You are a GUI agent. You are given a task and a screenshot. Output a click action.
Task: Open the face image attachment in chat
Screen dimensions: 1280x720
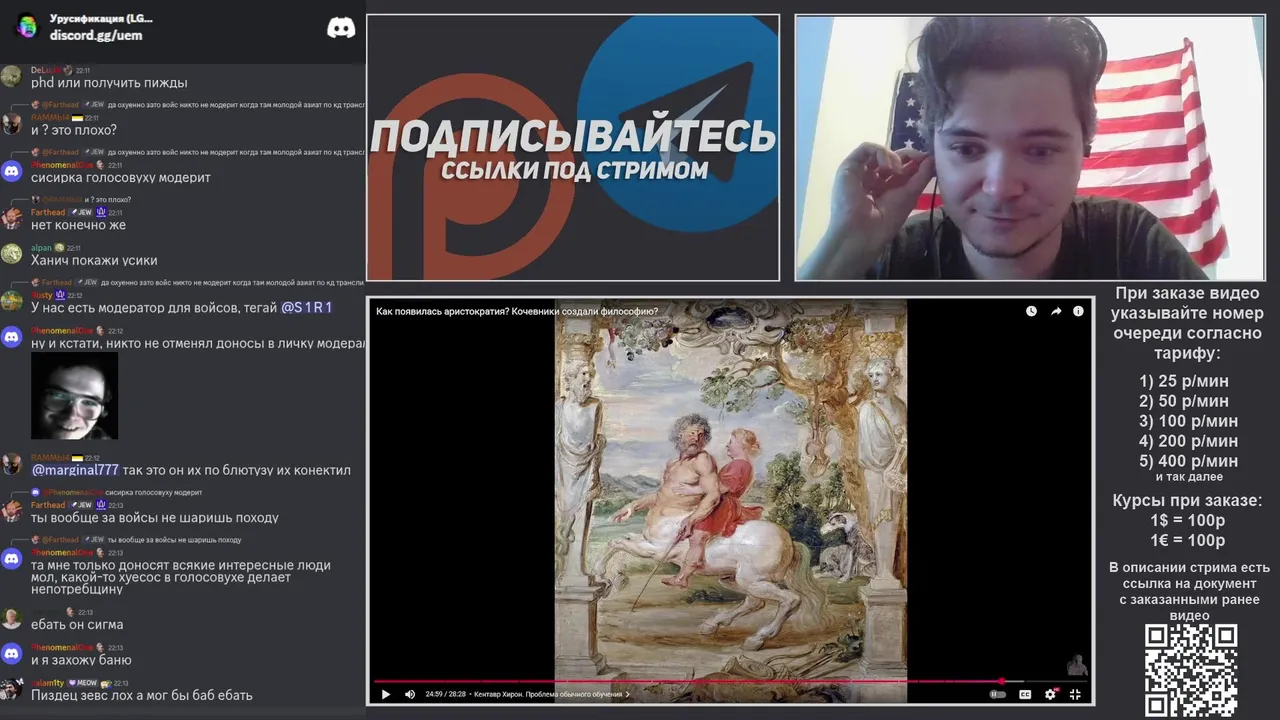coord(74,396)
